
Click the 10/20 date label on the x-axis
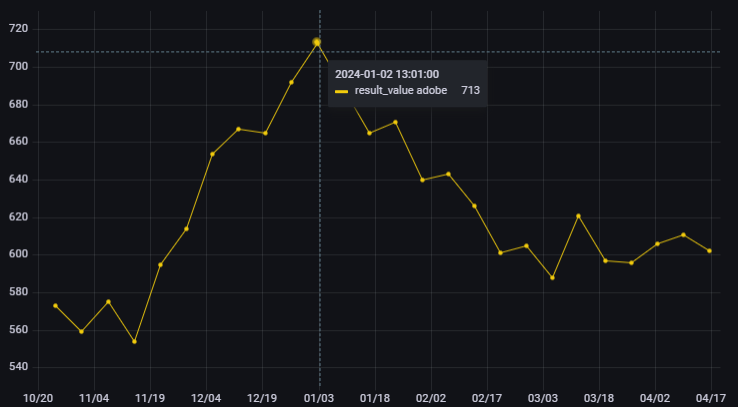click(x=38, y=399)
